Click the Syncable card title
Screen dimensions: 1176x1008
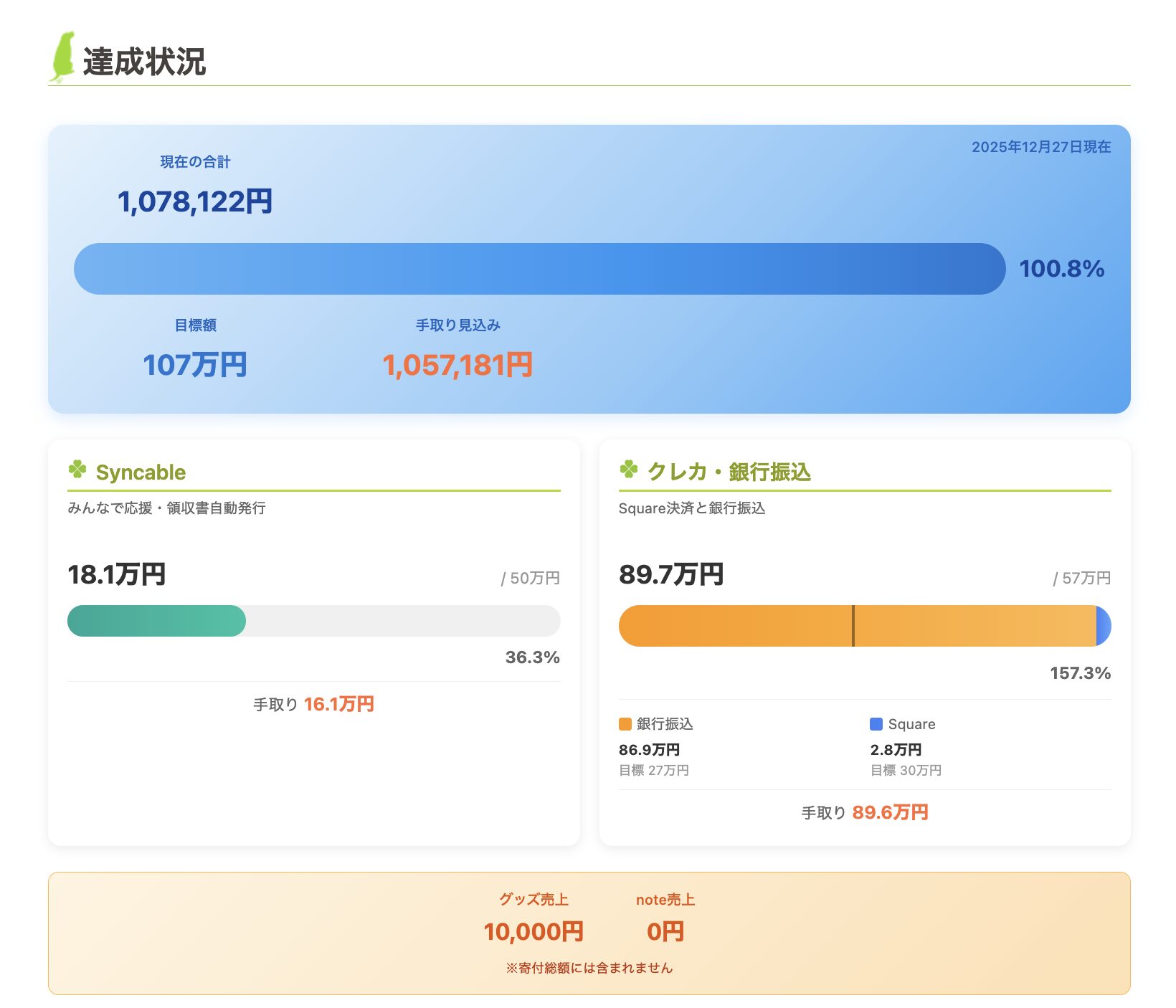click(x=141, y=472)
